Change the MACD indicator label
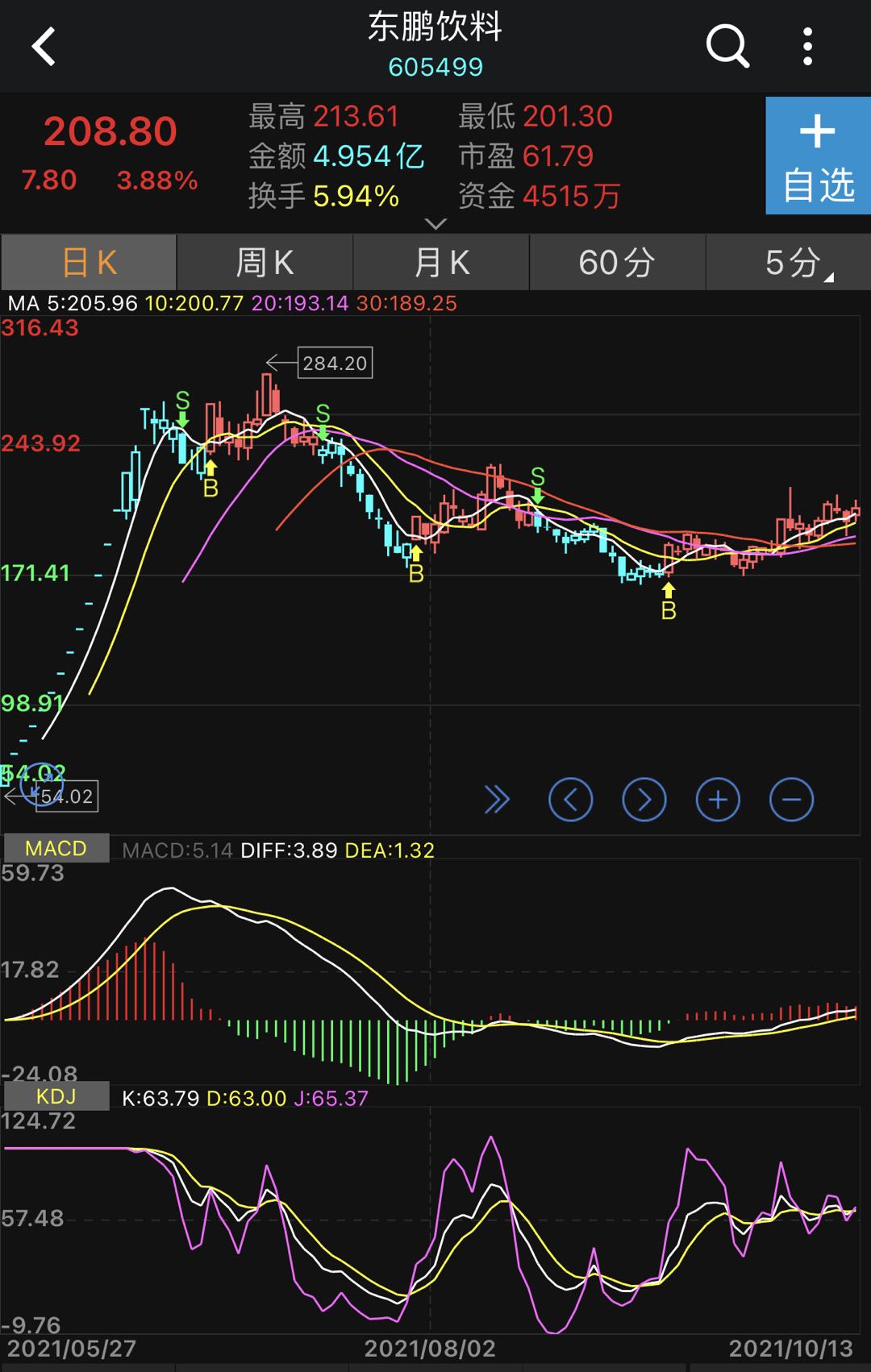Image resolution: width=871 pixels, height=1372 pixels. click(56, 849)
